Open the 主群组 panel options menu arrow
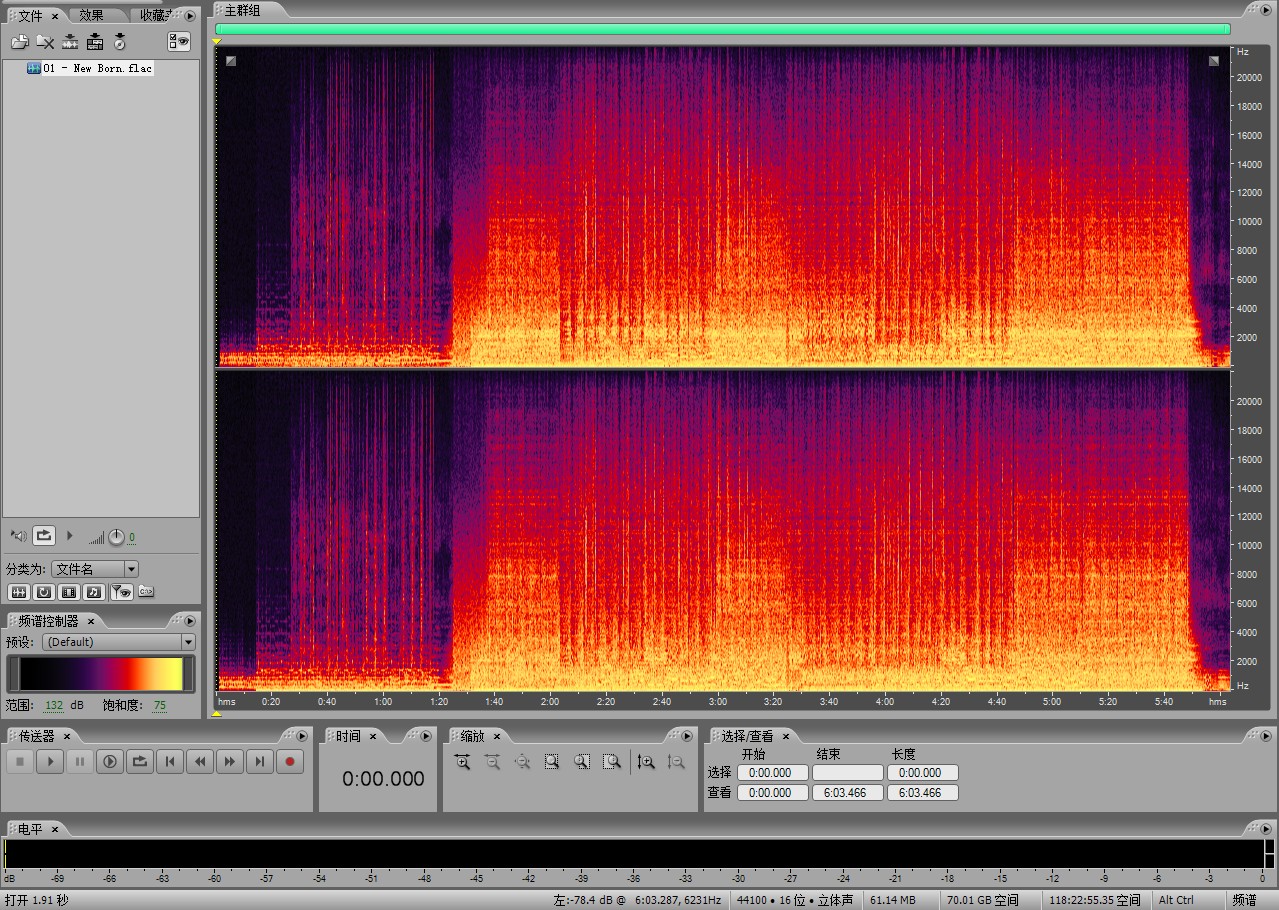1279x910 pixels. point(1265,10)
